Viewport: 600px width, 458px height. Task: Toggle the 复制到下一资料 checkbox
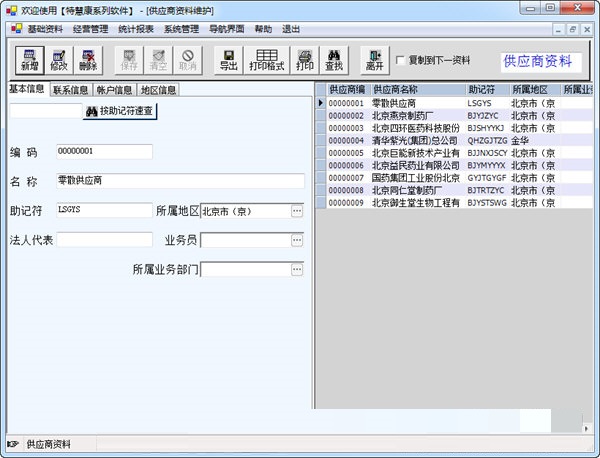point(400,60)
